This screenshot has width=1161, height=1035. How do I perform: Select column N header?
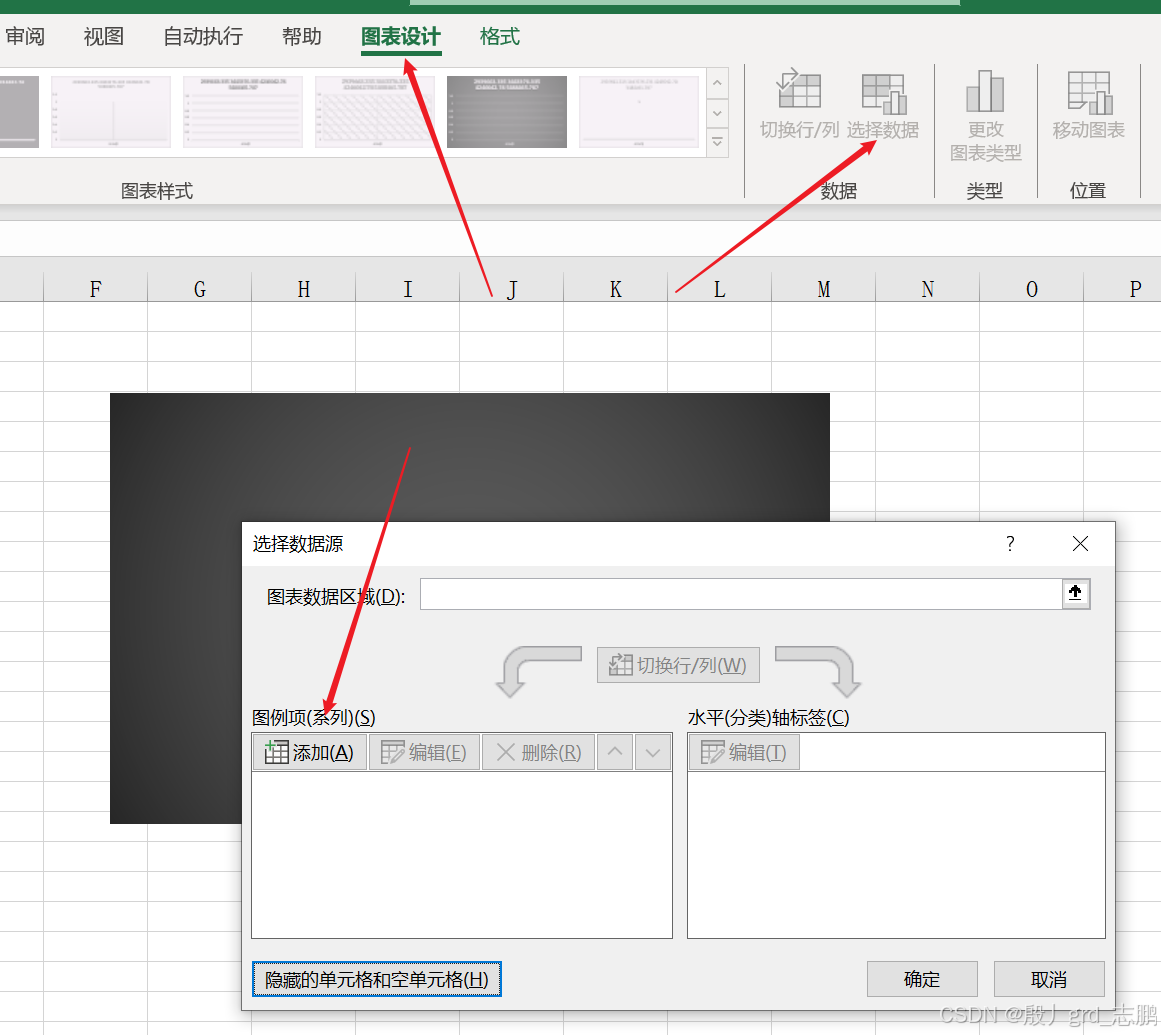[928, 288]
